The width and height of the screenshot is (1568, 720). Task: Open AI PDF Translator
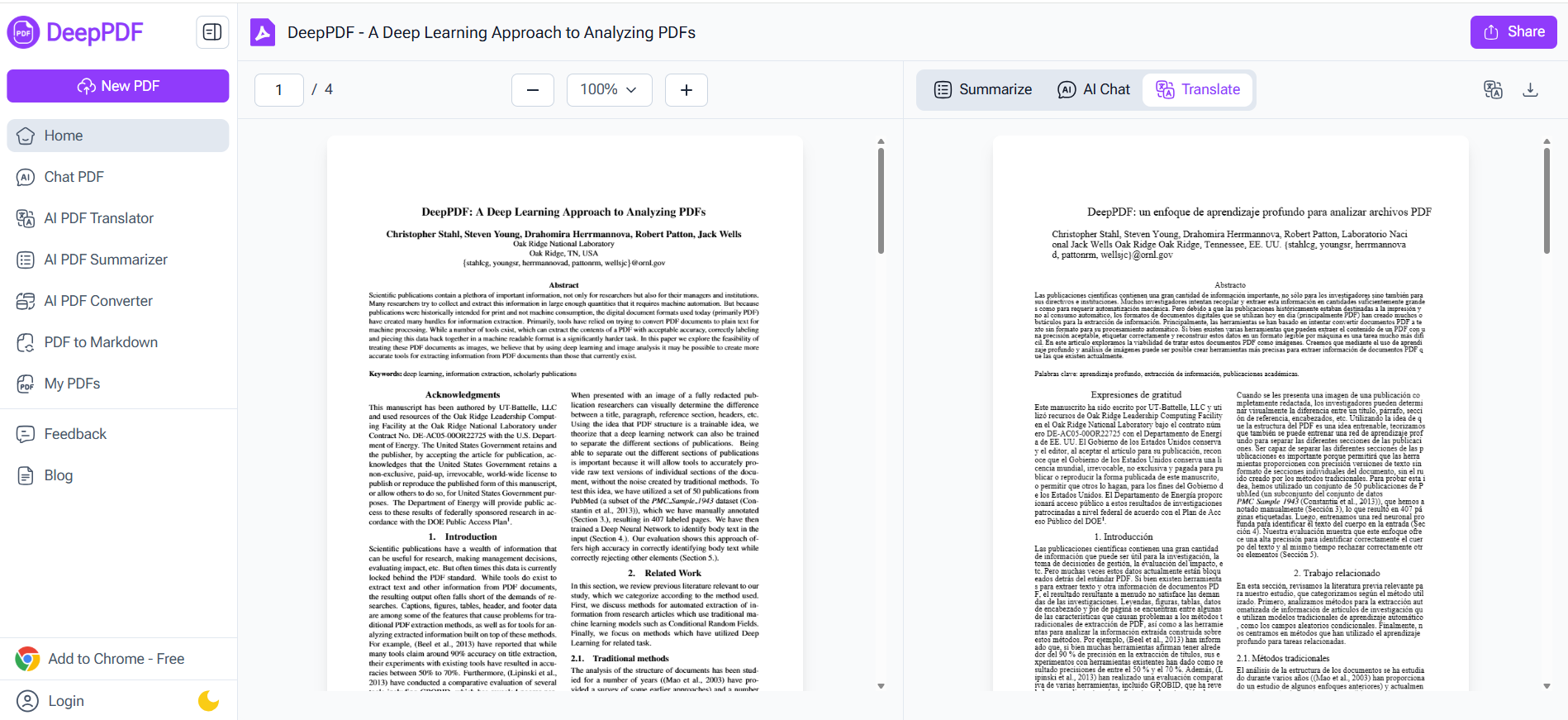98,218
